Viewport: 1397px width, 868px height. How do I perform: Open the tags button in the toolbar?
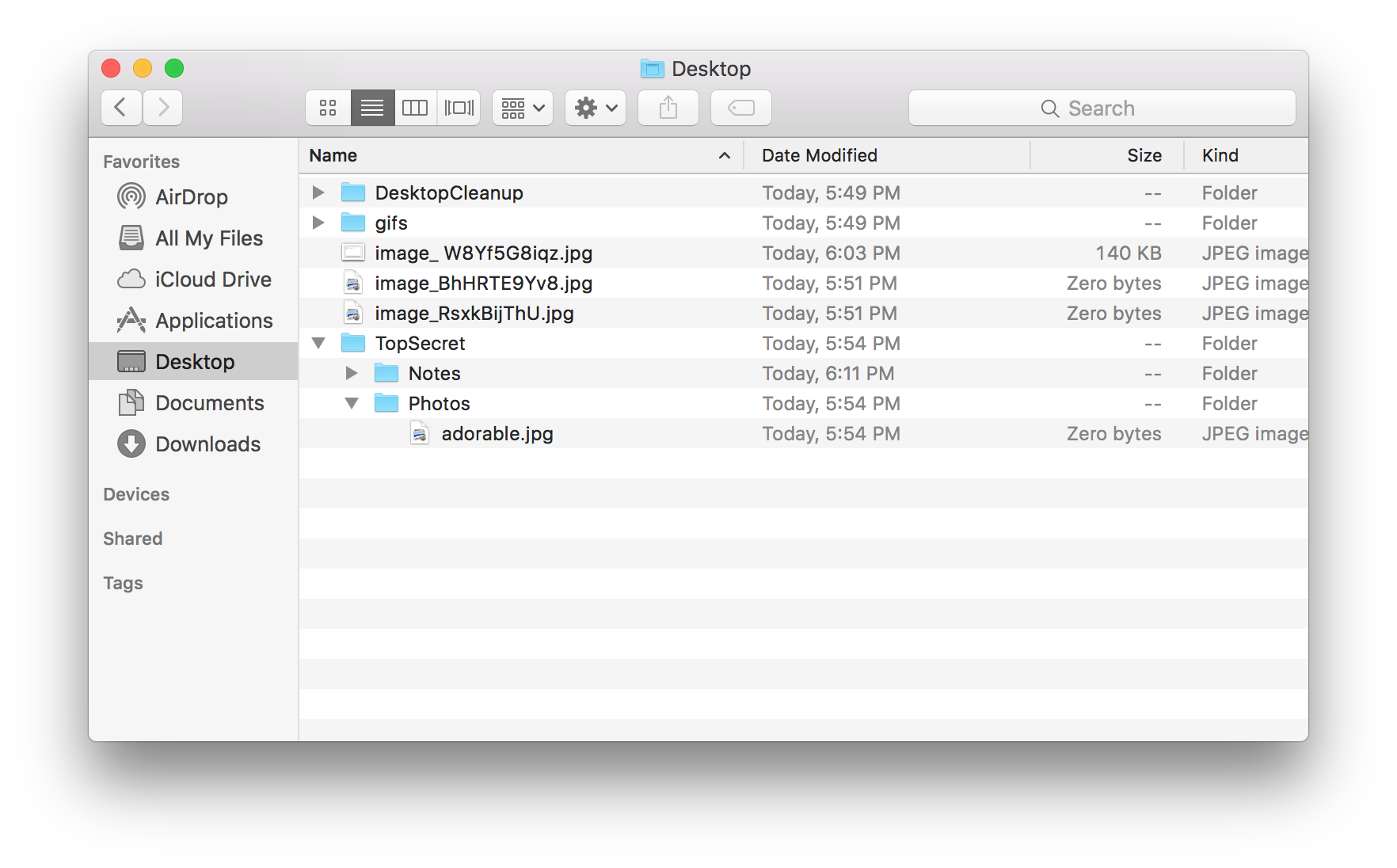point(740,108)
